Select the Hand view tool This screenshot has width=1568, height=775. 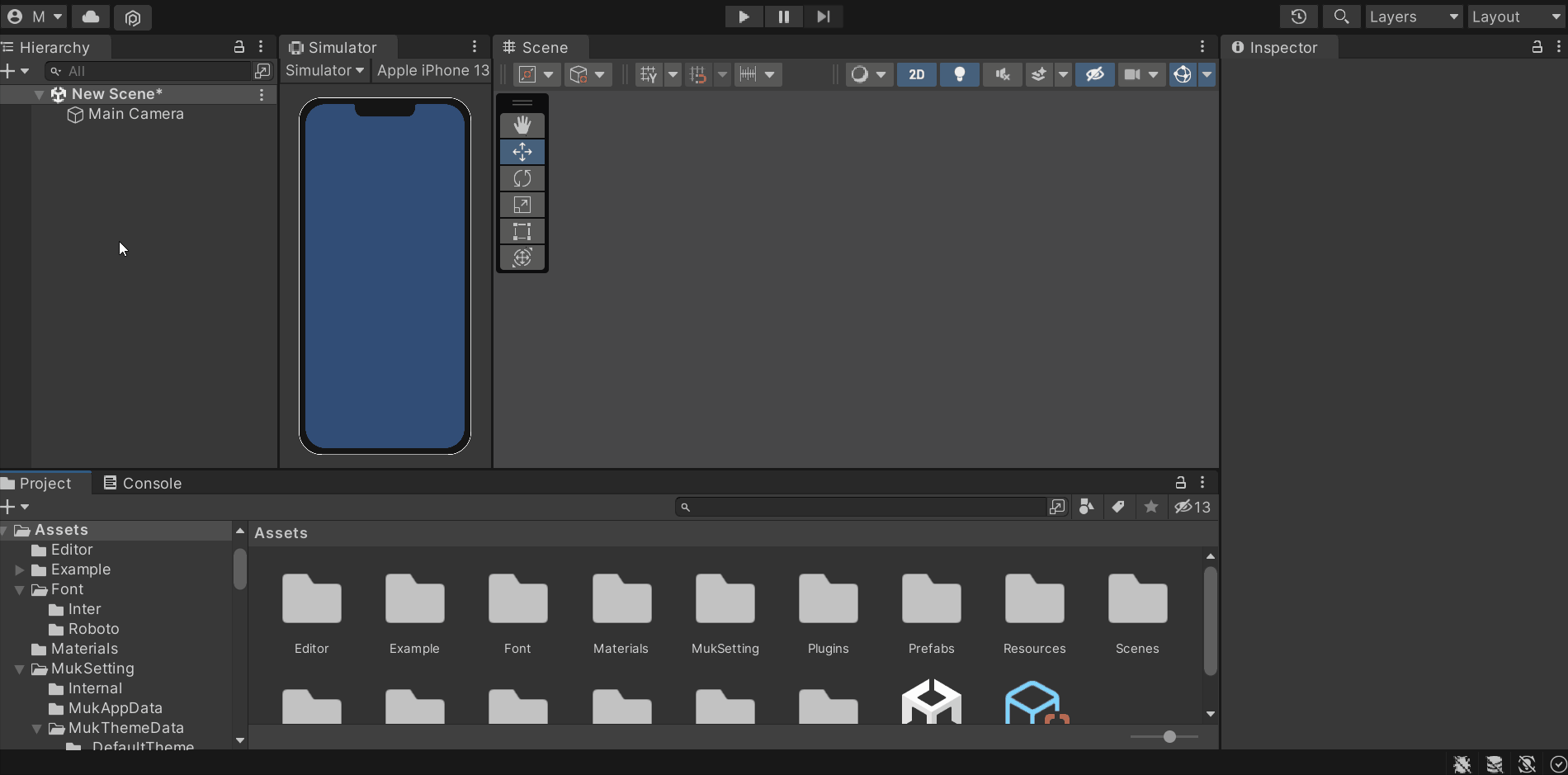point(522,125)
